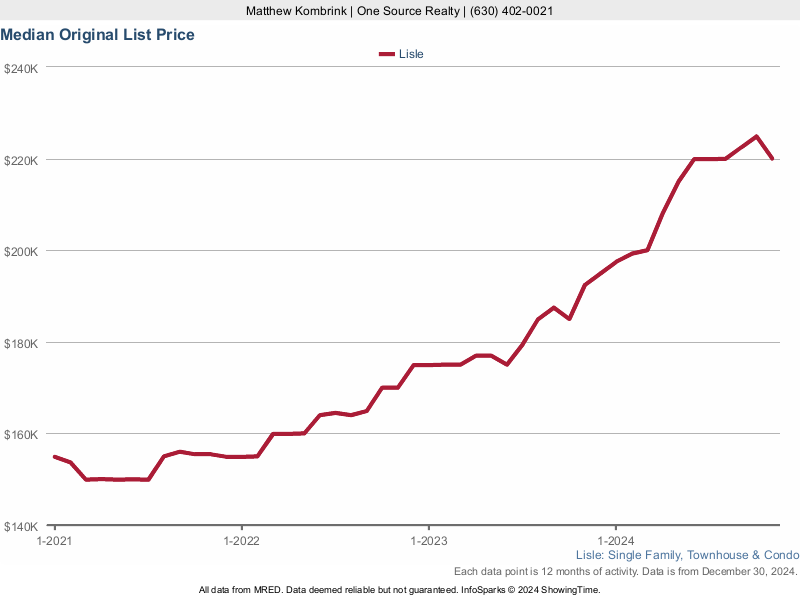Click the 1-2021 x-axis tick label
The height and width of the screenshot is (600, 800).
tap(53, 541)
